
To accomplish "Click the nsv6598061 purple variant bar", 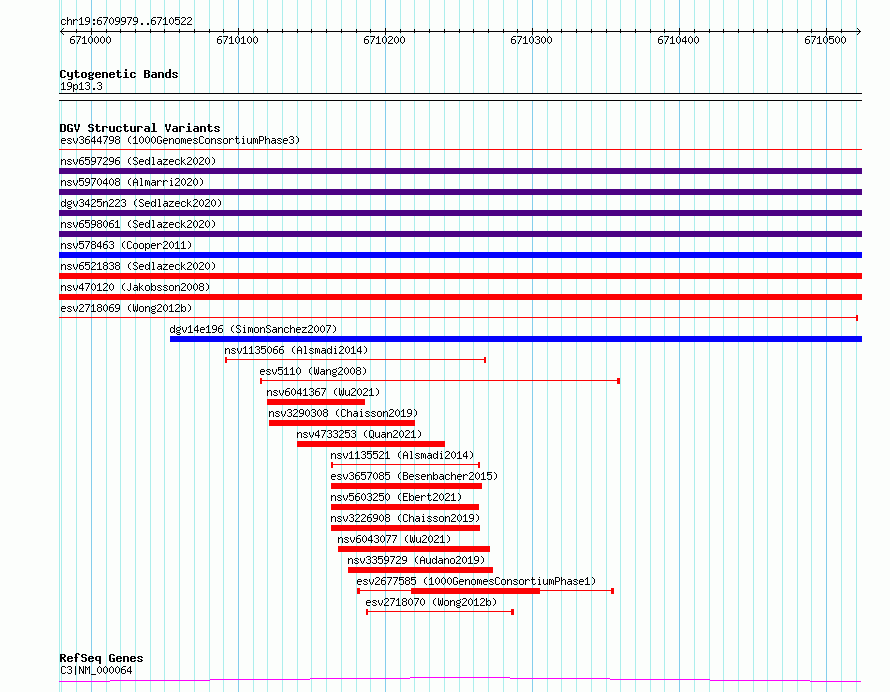I will click(x=460, y=234).
